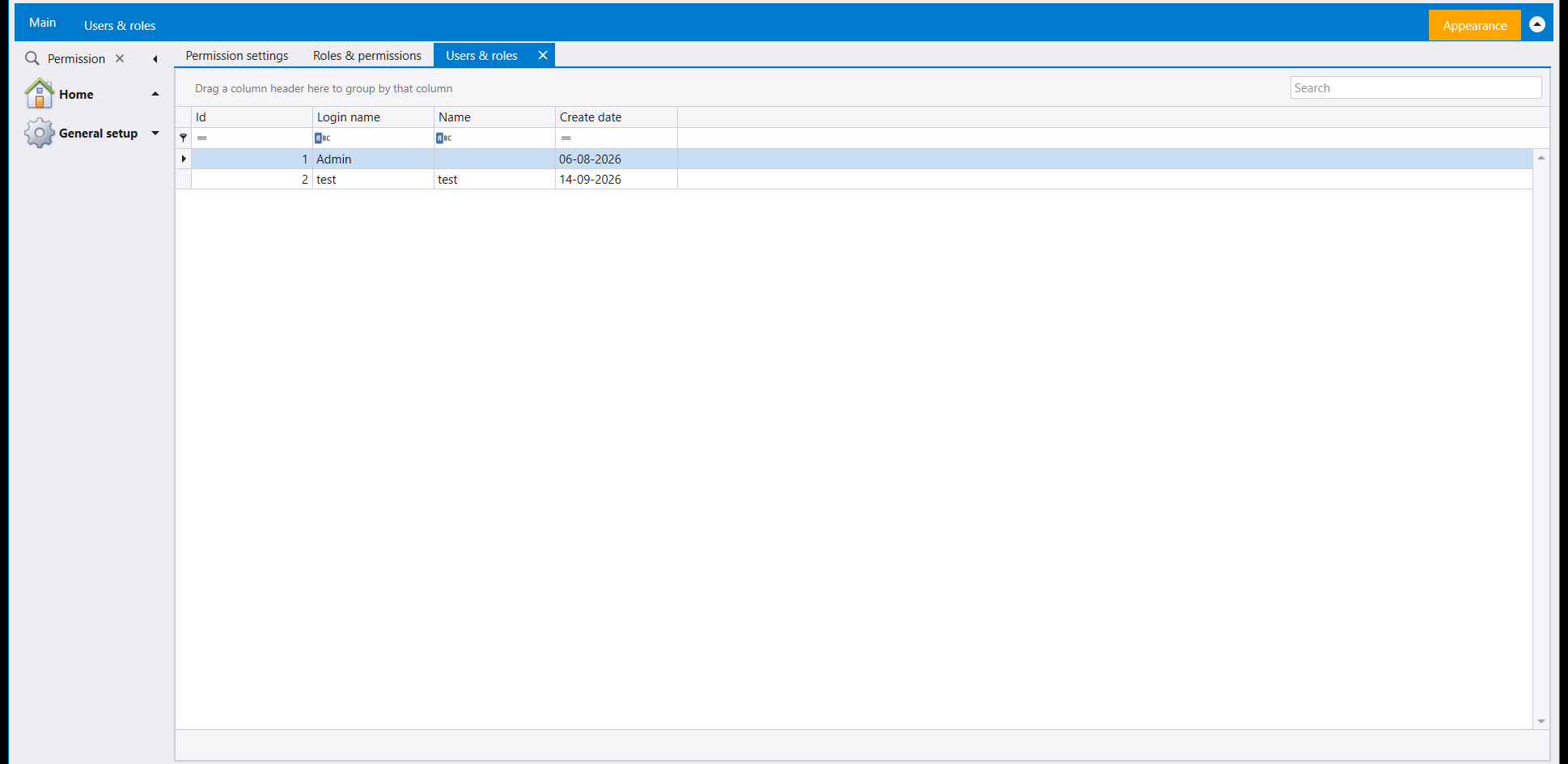Click the Appearance button
Viewport: 1568px width, 764px height.
click(x=1474, y=25)
